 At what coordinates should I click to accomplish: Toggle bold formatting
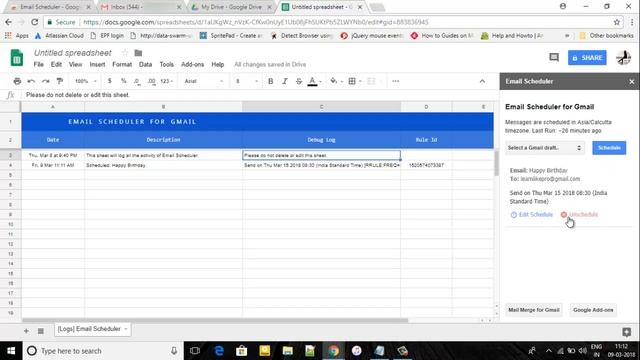tap(271, 81)
